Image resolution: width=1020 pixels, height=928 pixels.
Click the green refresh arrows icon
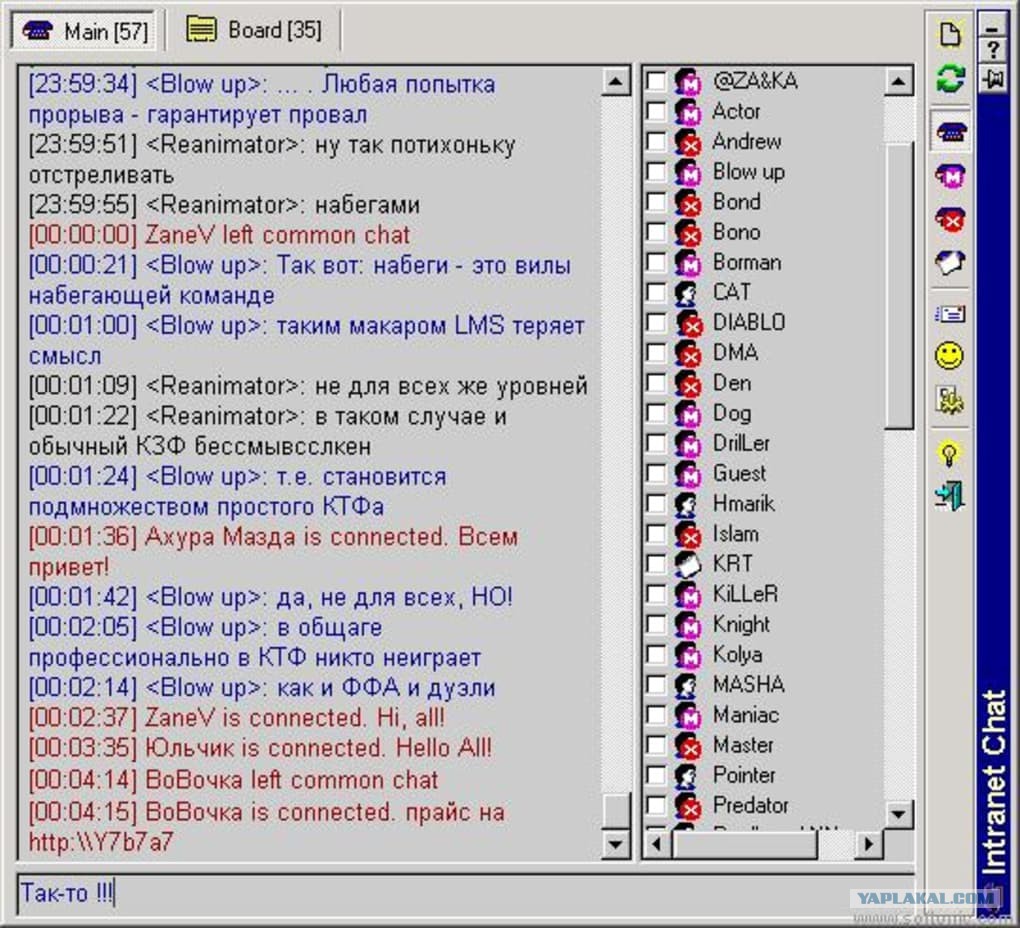point(950,77)
